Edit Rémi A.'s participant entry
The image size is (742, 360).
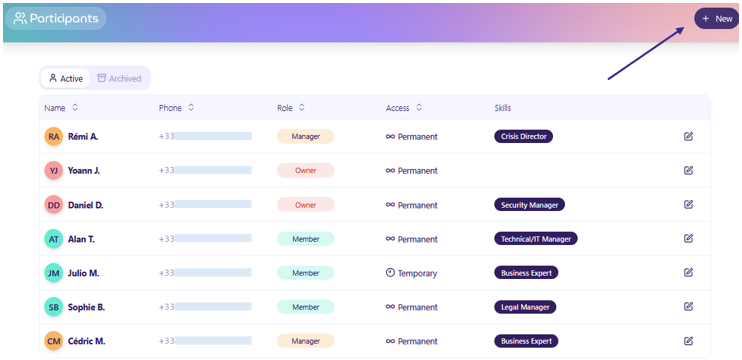(x=689, y=137)
